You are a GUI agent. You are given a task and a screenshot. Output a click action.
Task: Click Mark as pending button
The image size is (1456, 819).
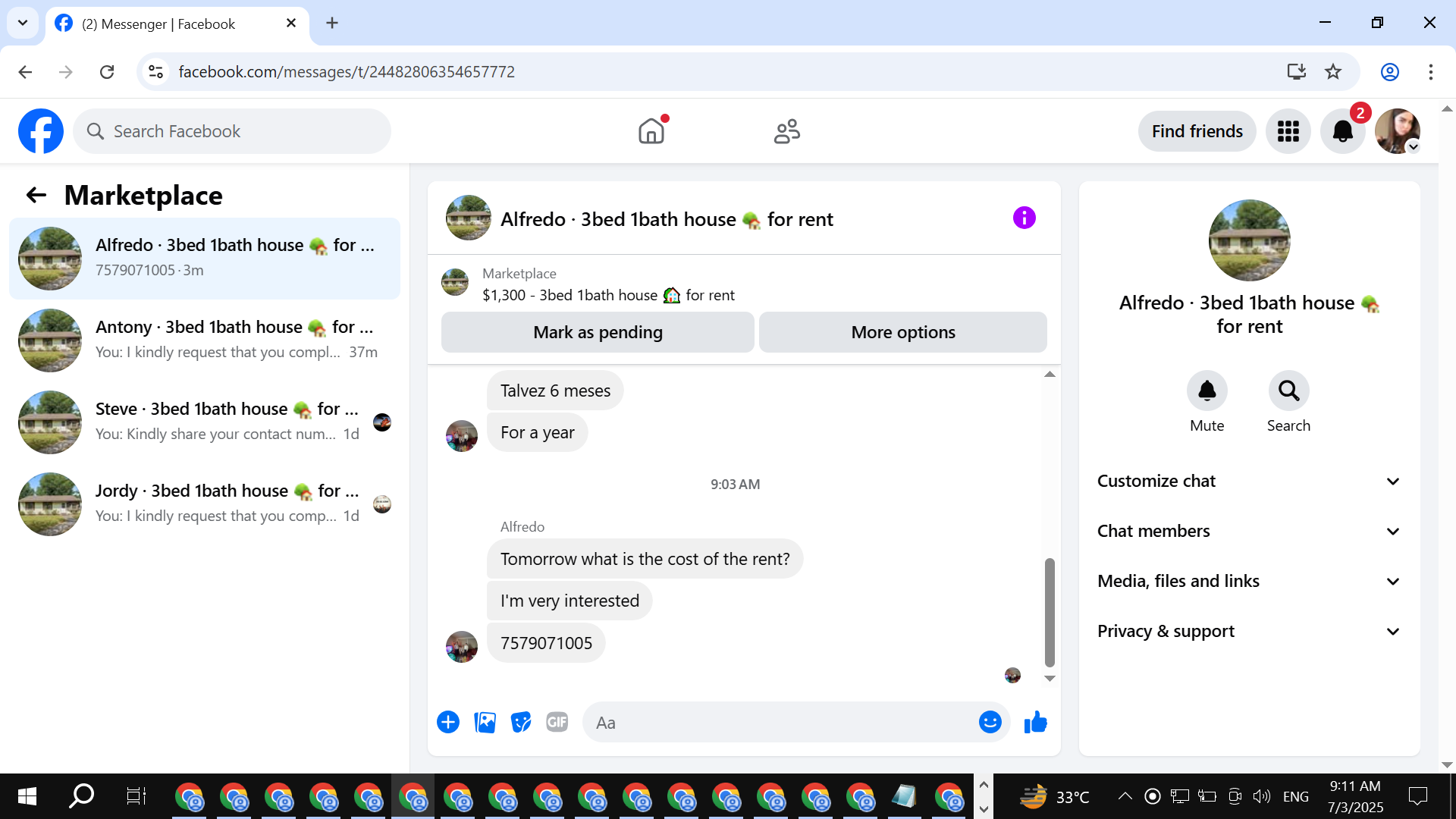(x=598, y=332)
